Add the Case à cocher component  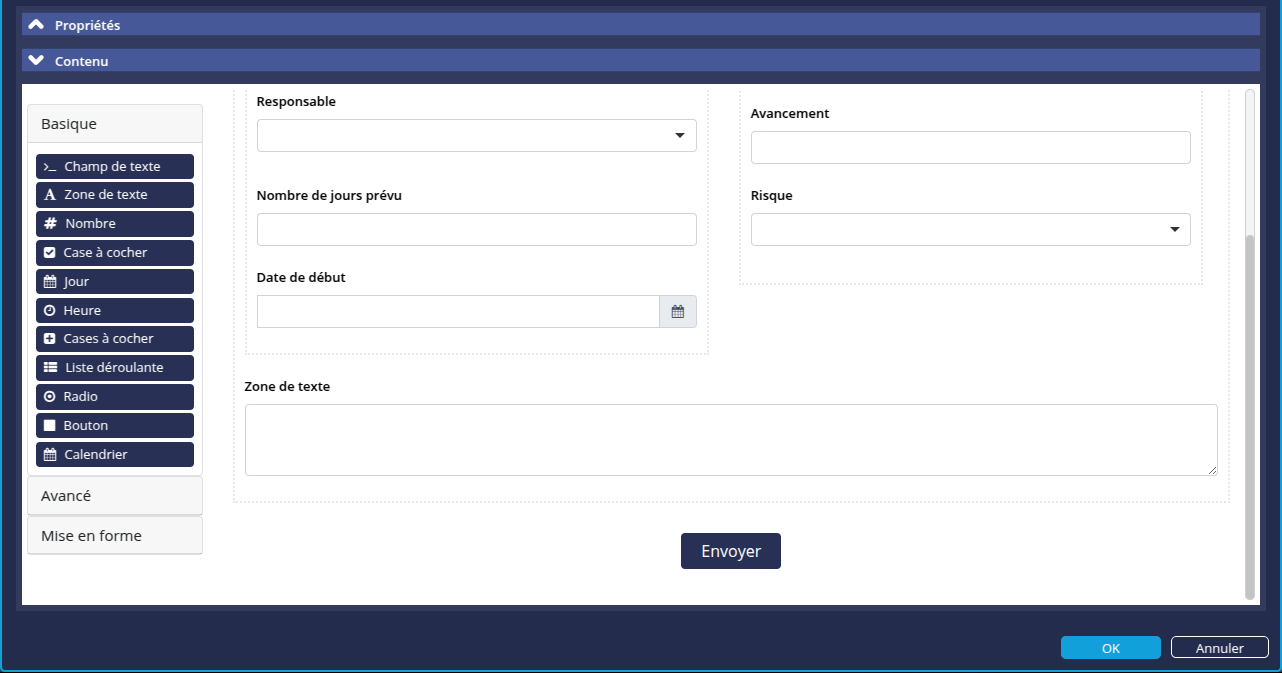point(115,253)
